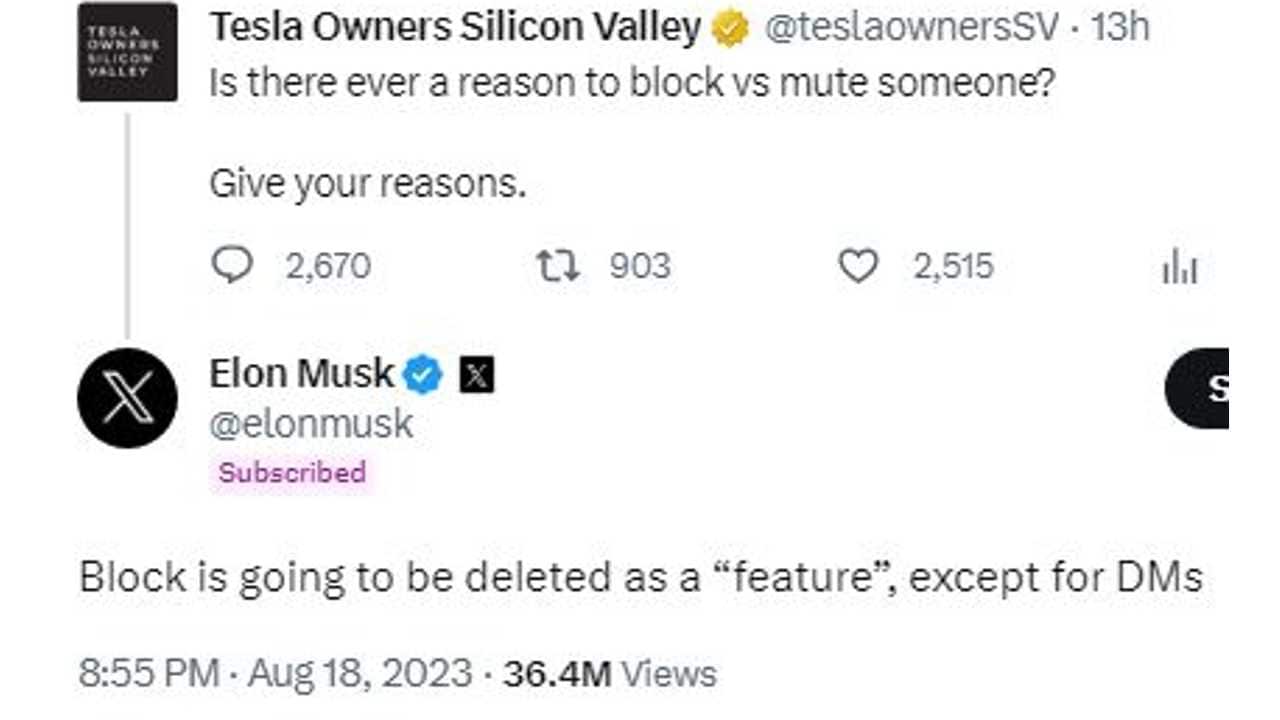Click the "Block is going to be deleted" tweet text

point(640,578)
